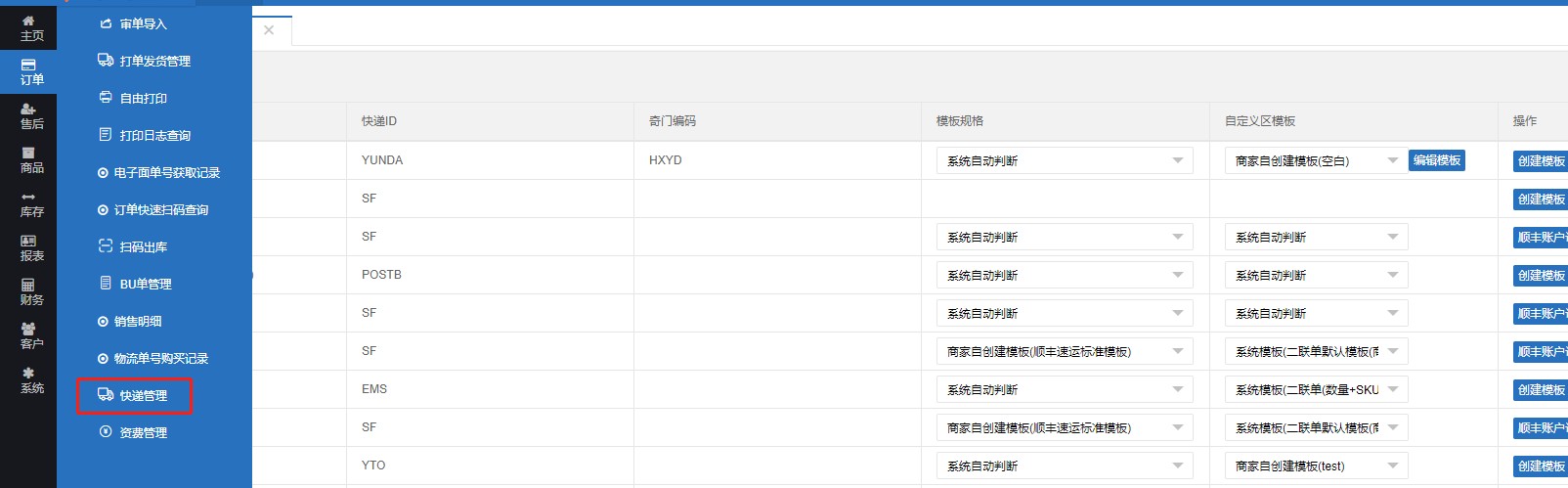Image resolution: width=1568 pixels, height=488 pixels.
Task: Expand 模板规格 dropdown in the YUNDA row
Action: [1064, 160]
